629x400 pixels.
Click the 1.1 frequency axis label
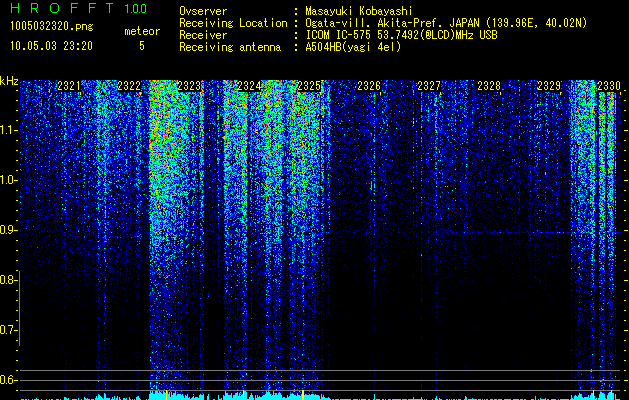tap(8, 130)
